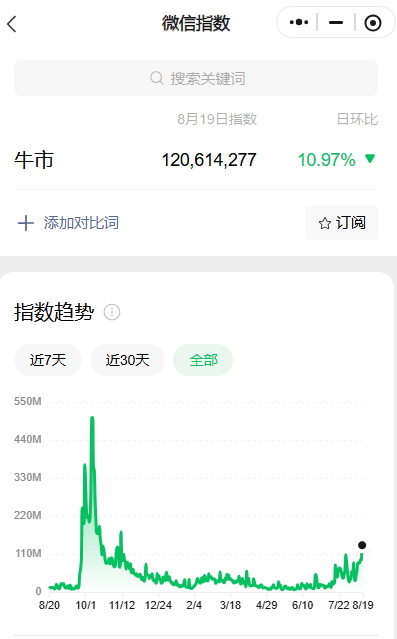Click the 2/4 x-axis date label
Image resolution: width=397 pixels, height=639 pixels.
tap(194, 605)
